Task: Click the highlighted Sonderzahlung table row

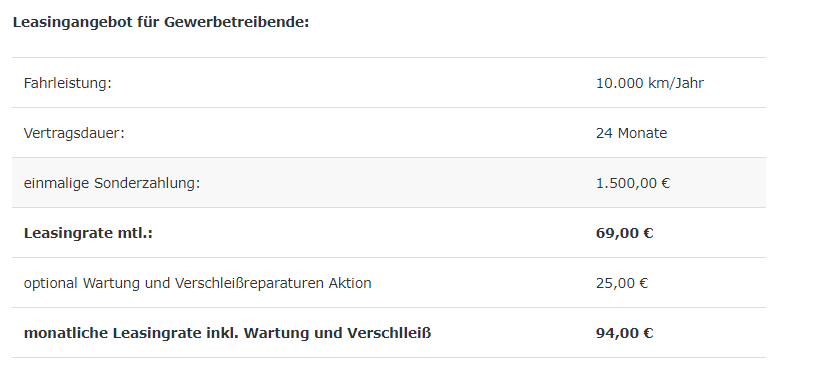Action: [389, 183]
